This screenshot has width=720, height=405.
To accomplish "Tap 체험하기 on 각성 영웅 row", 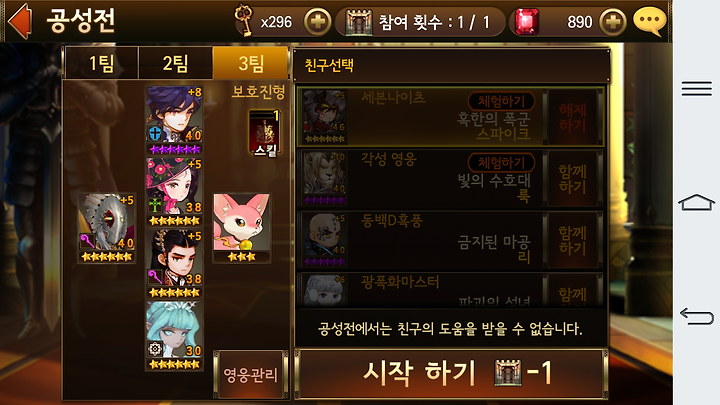I will pyautogui.click(x=501, y=162).
